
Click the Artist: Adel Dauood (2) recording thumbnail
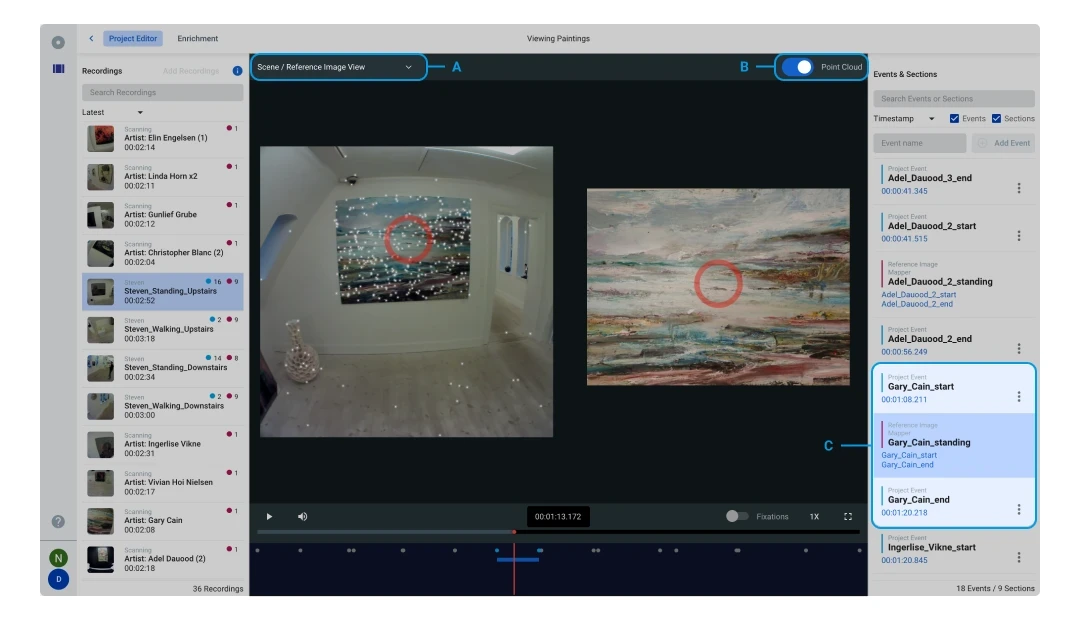pyautogui.click(x=101, y=559)
